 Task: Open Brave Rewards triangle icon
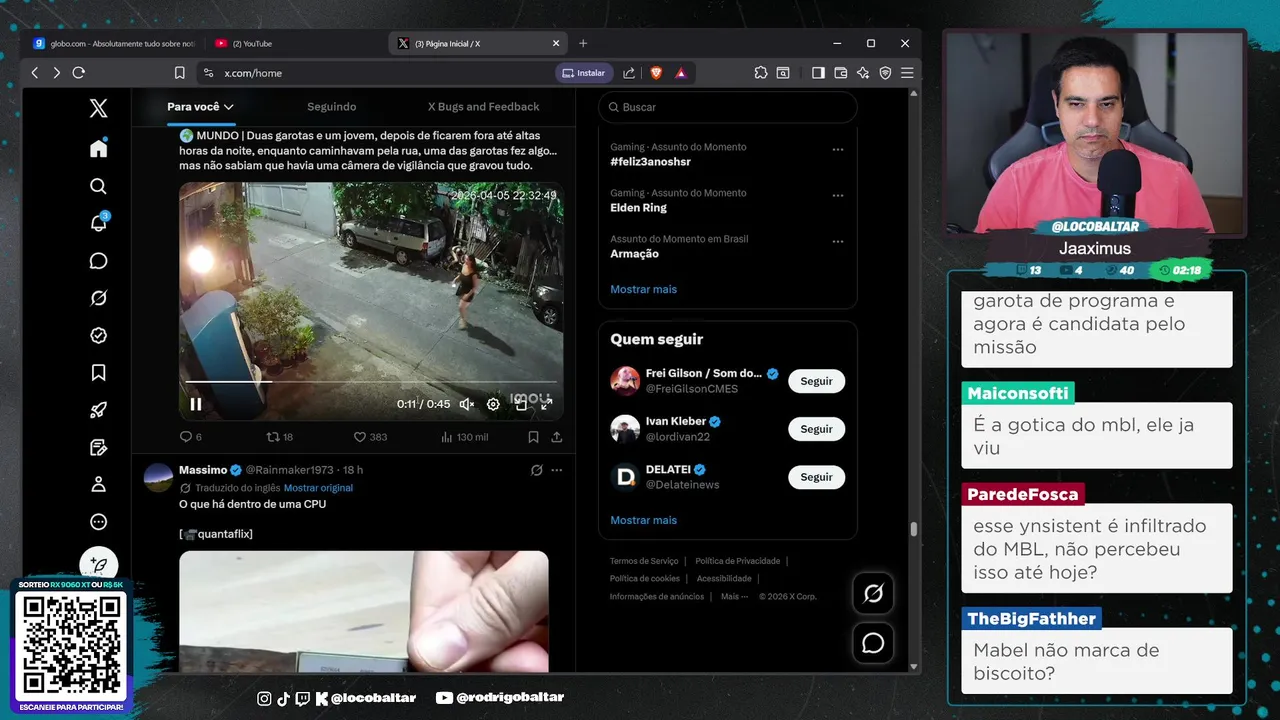tap(680, 73)
